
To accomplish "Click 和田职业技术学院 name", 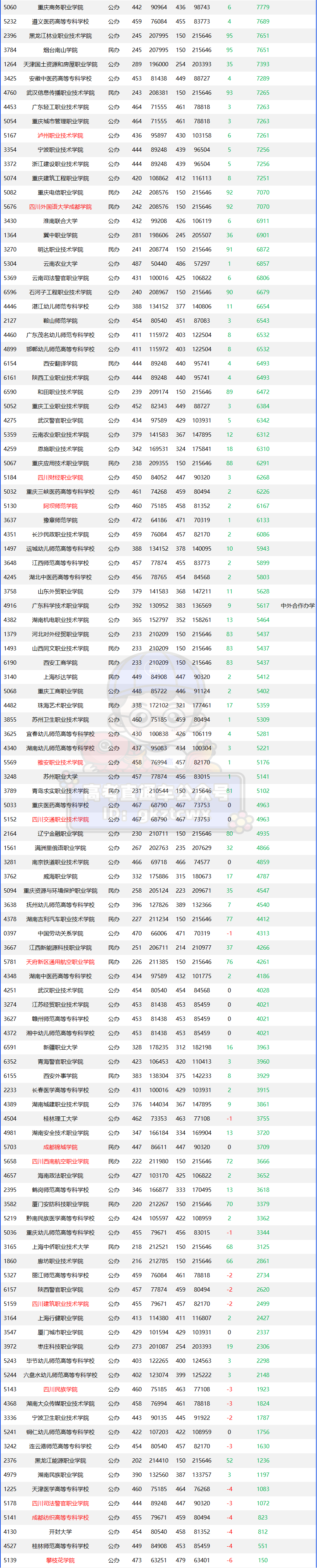I will click(x=60, y=392).
